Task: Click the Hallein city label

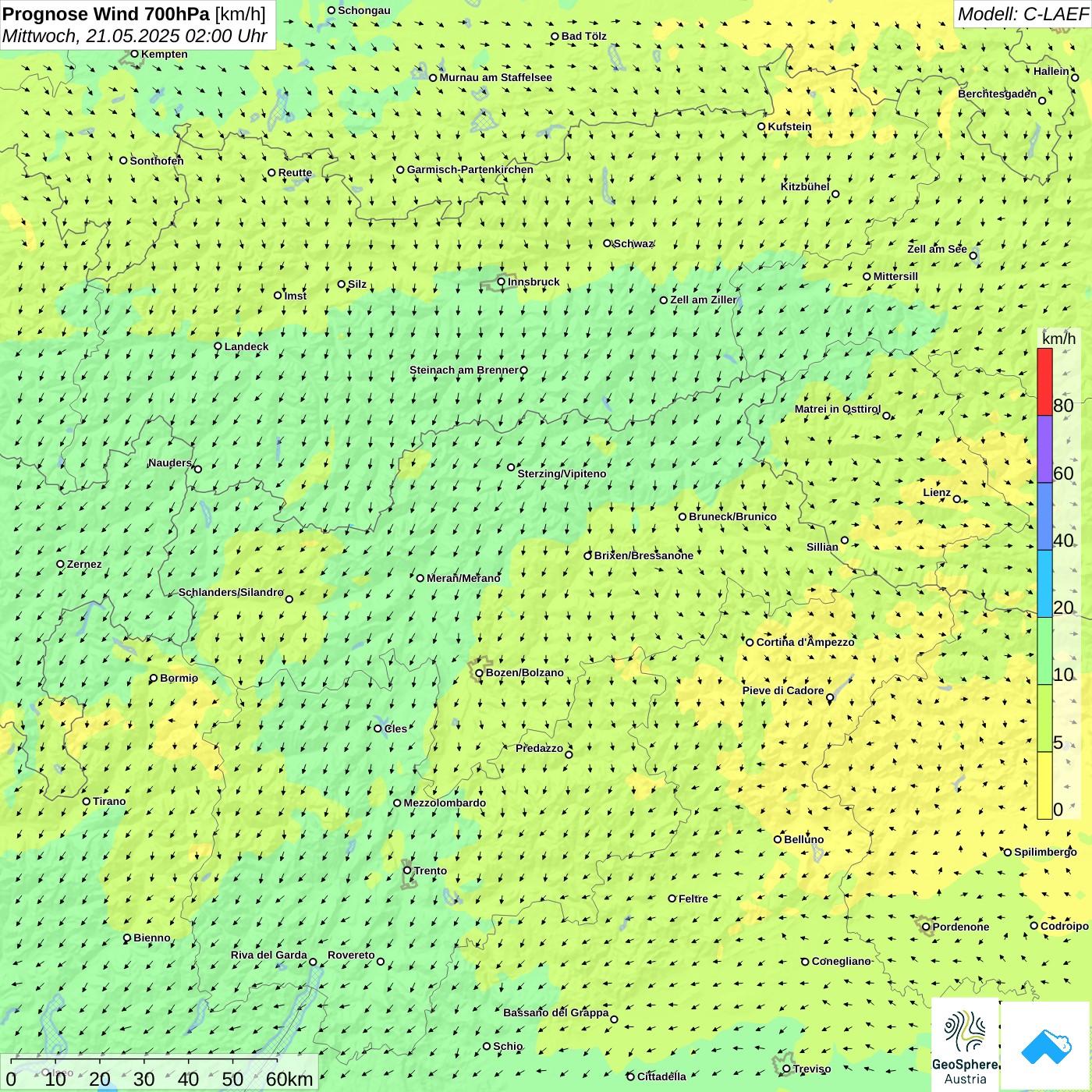Action: pos(1051,71)
